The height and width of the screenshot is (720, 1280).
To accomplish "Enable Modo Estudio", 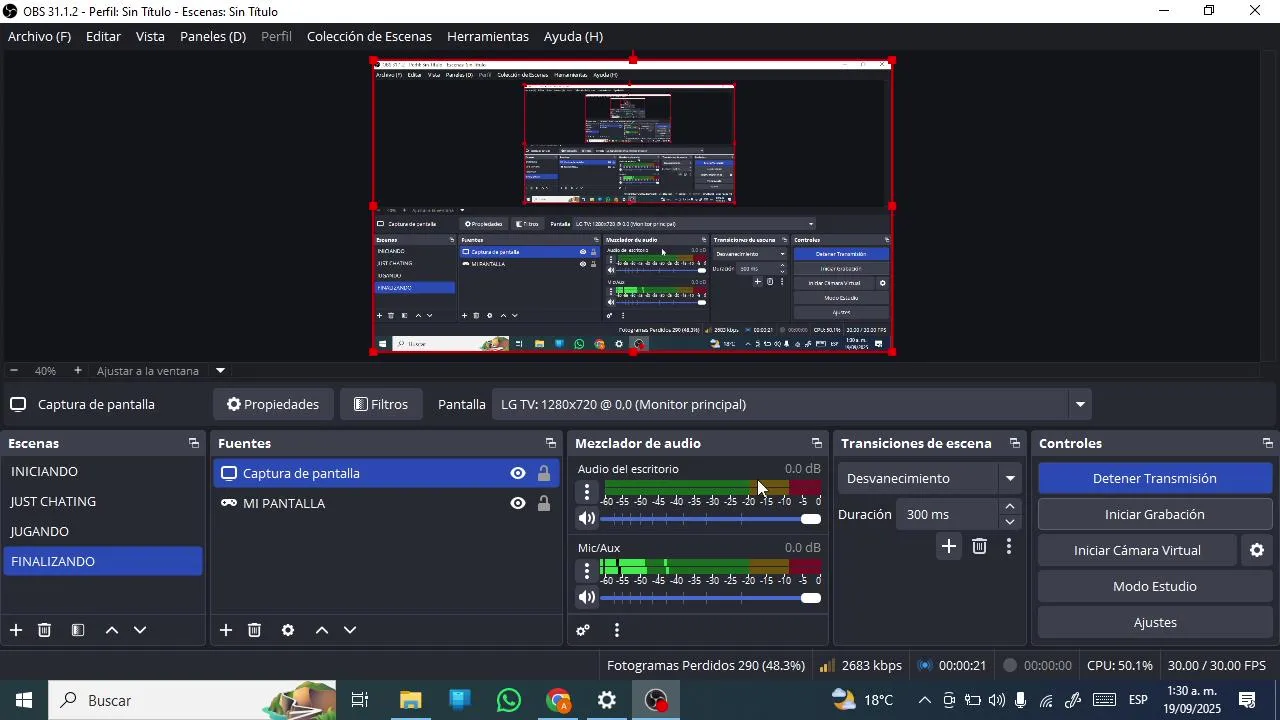I will click(x=1155, y=586).
